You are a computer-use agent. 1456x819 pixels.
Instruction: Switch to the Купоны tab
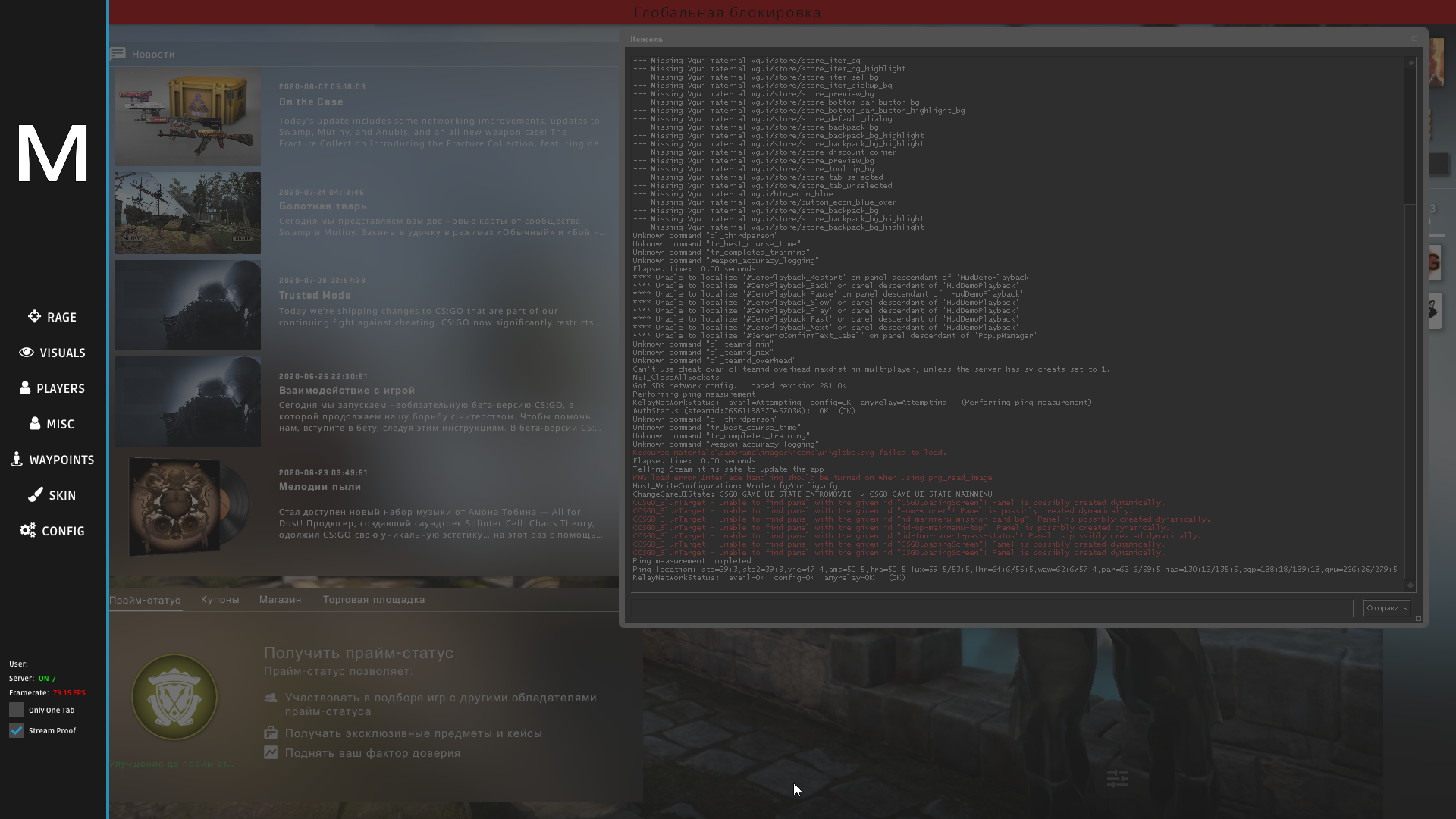(220, 599)
